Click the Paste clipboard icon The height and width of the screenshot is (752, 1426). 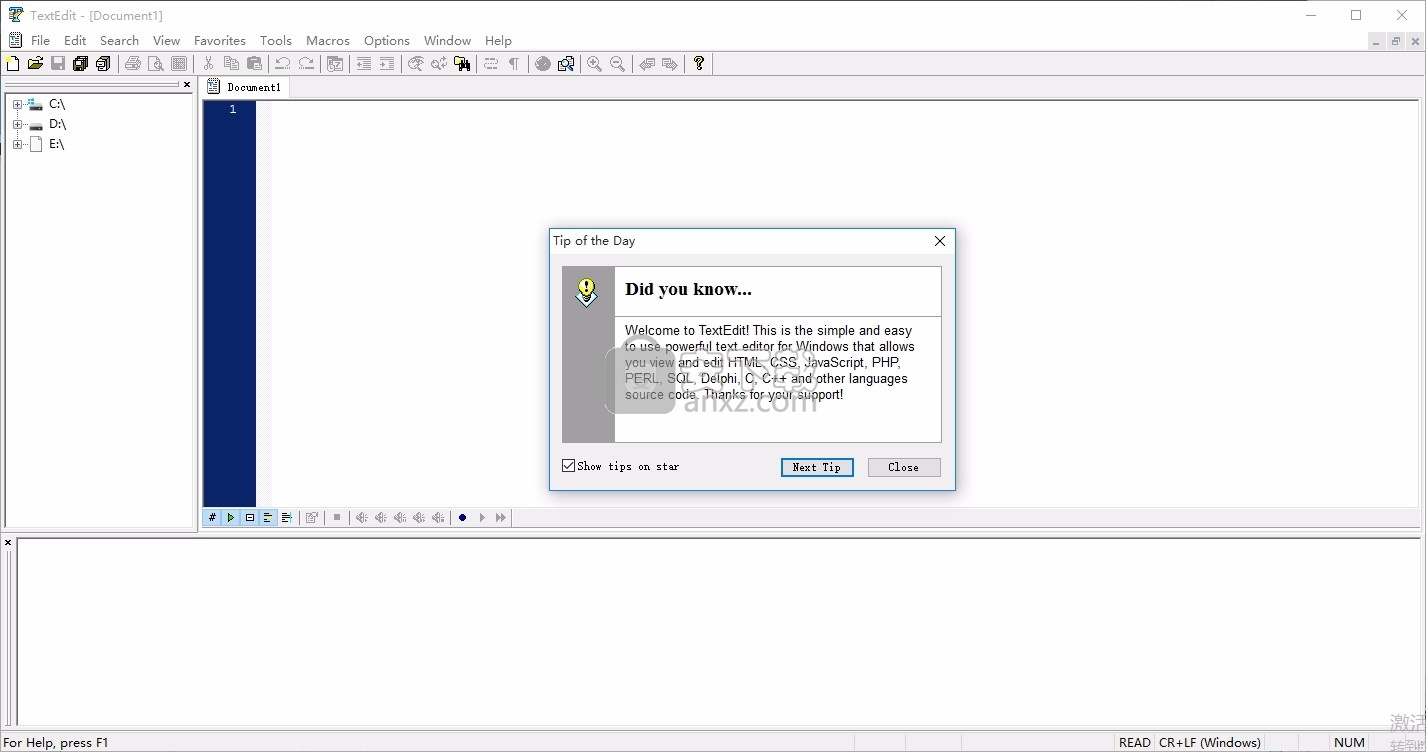pyautogui.click(x=254, y=64)
